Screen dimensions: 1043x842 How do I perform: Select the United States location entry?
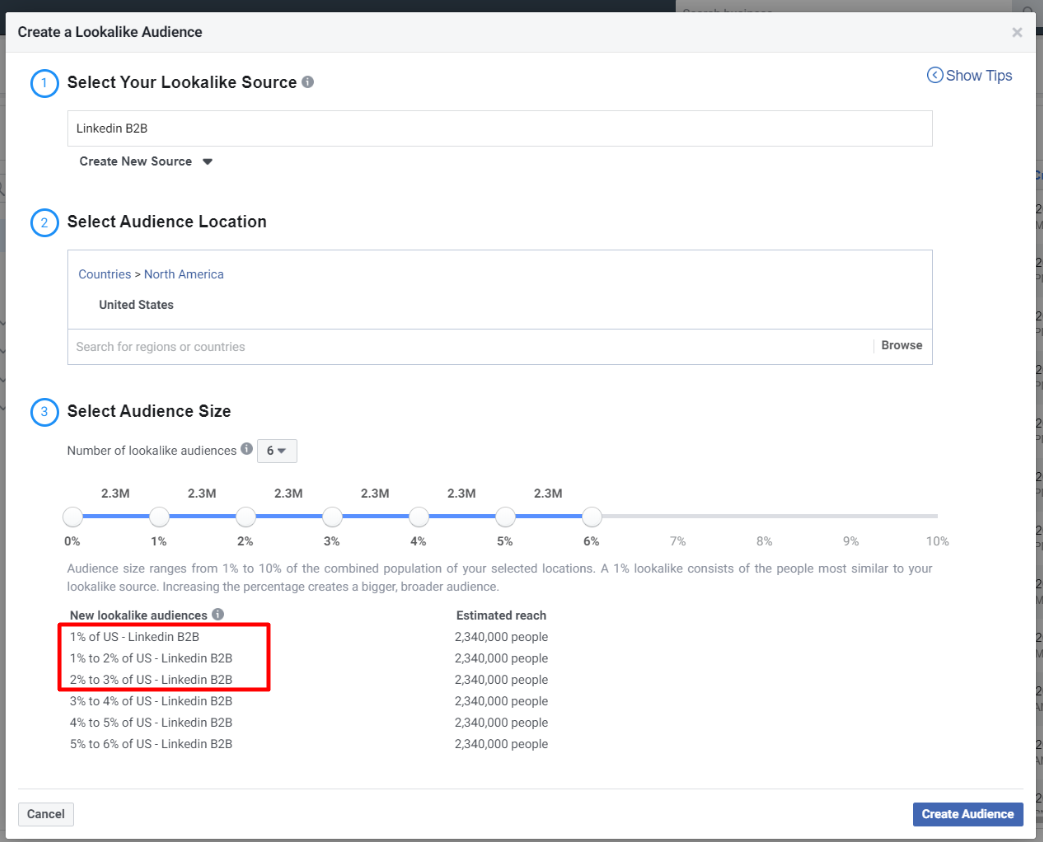136,305
